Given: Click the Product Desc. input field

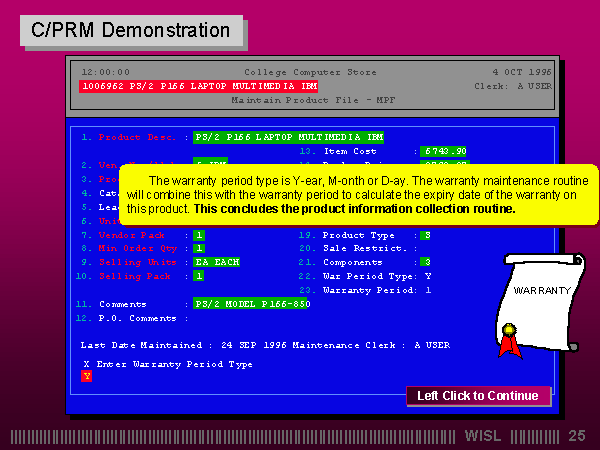Looking at the screenshot, I should (x=288, y=137).
